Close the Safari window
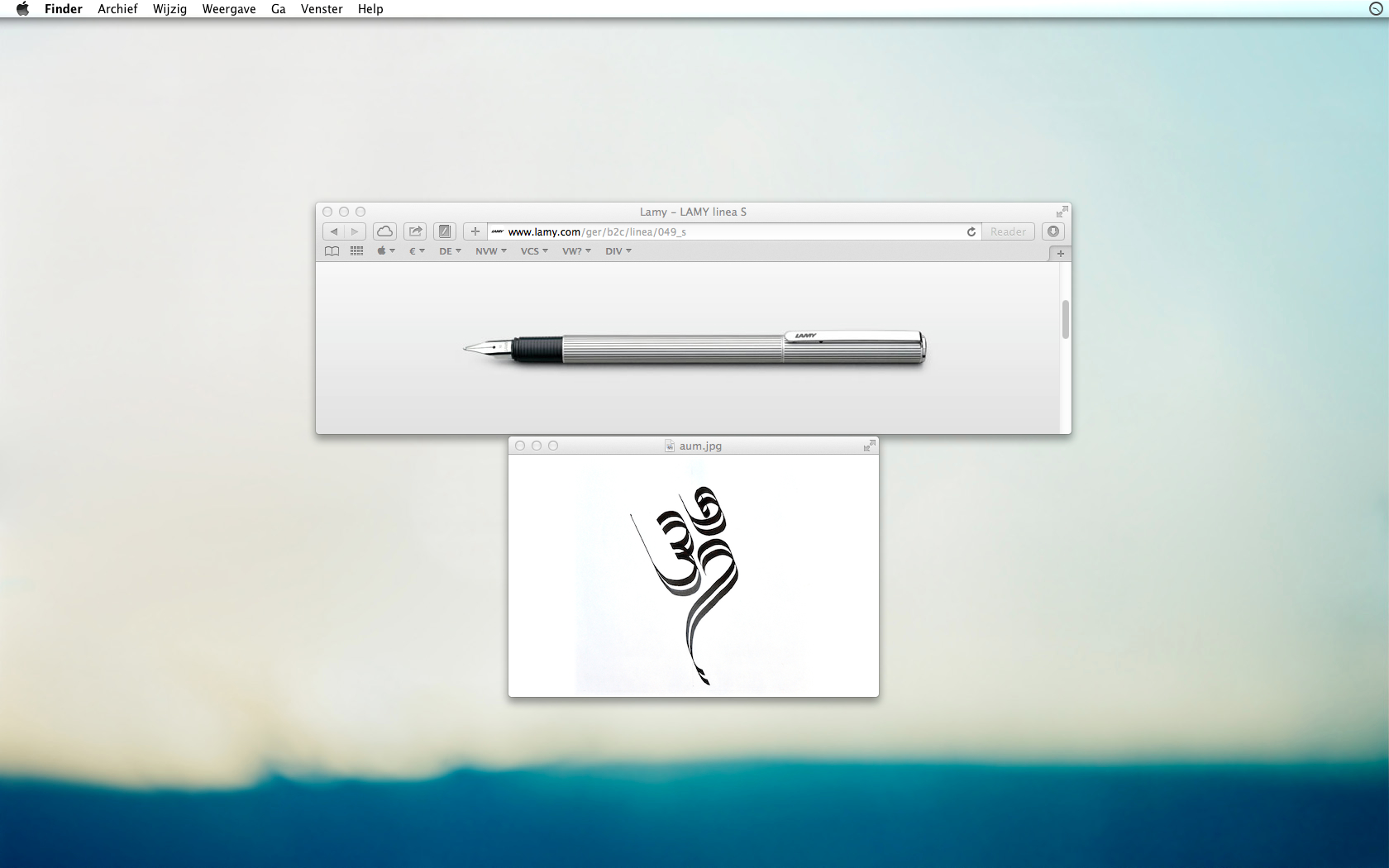The width and height of the screenshot is (1389, 868). click(x=327, y=212)
